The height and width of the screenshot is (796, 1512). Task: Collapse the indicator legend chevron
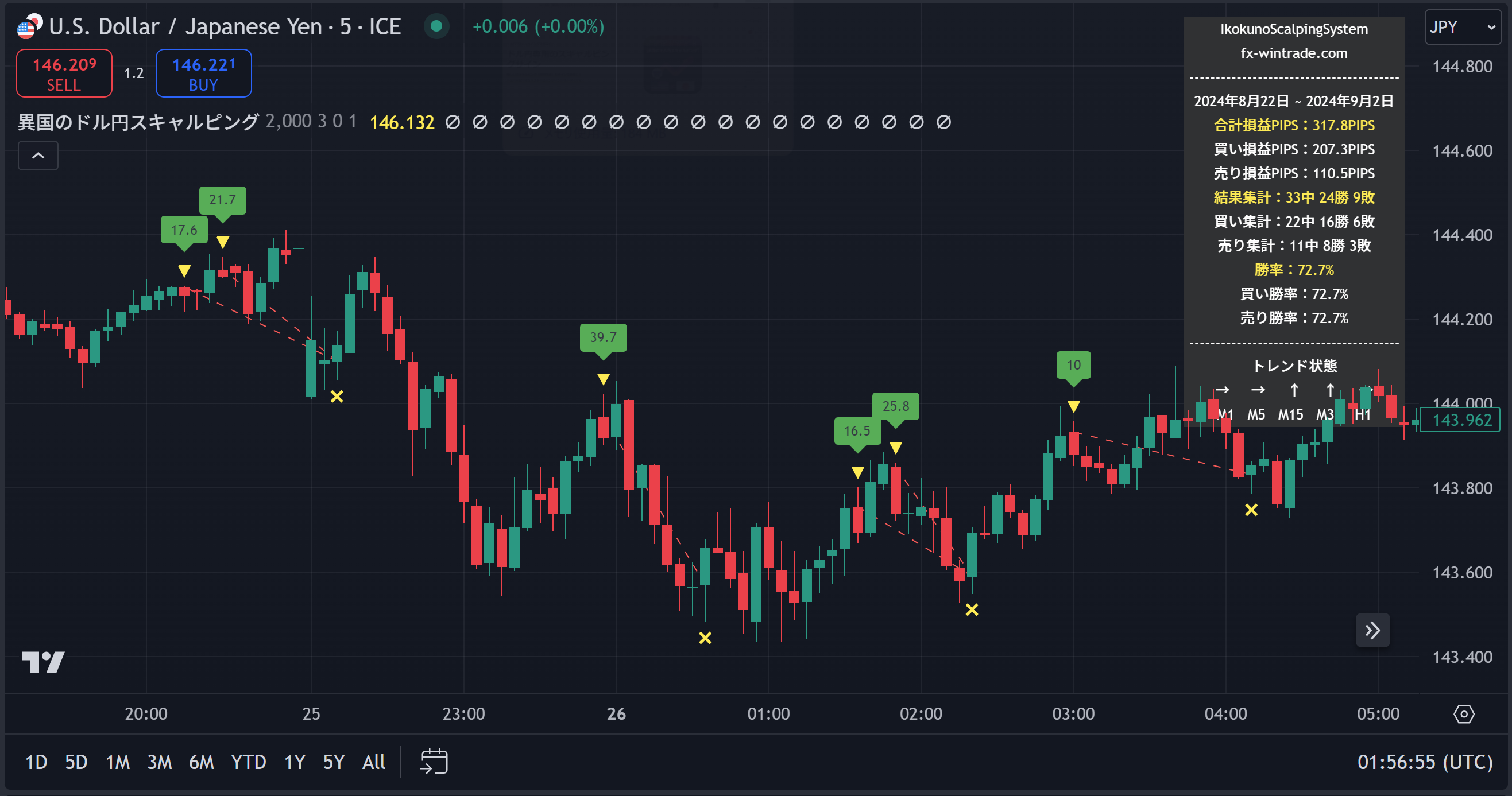[x=38, y=156]
